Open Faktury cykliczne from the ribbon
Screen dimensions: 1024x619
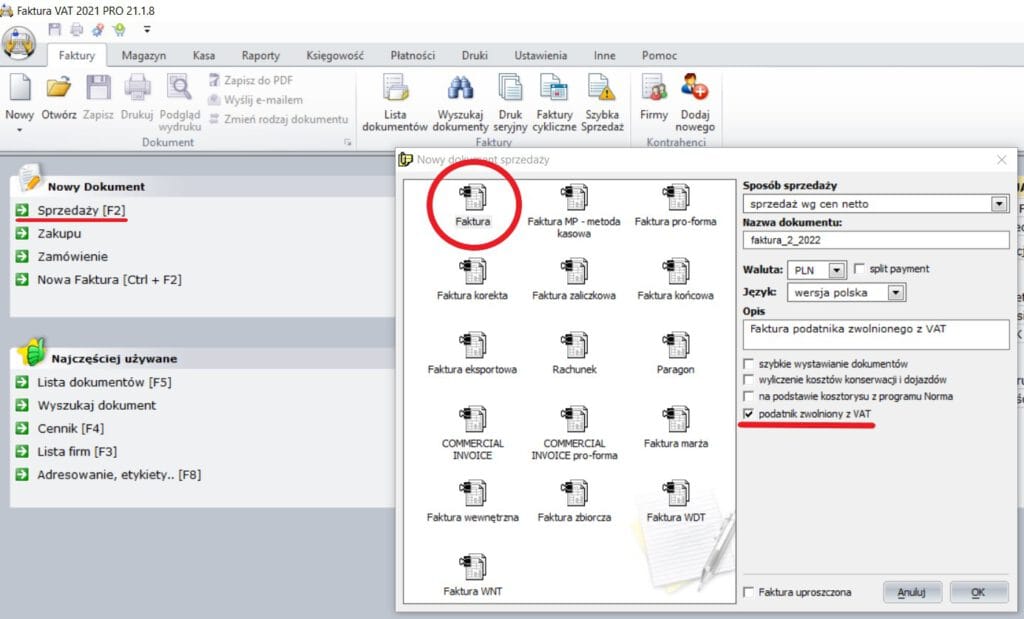click(554, 90)
